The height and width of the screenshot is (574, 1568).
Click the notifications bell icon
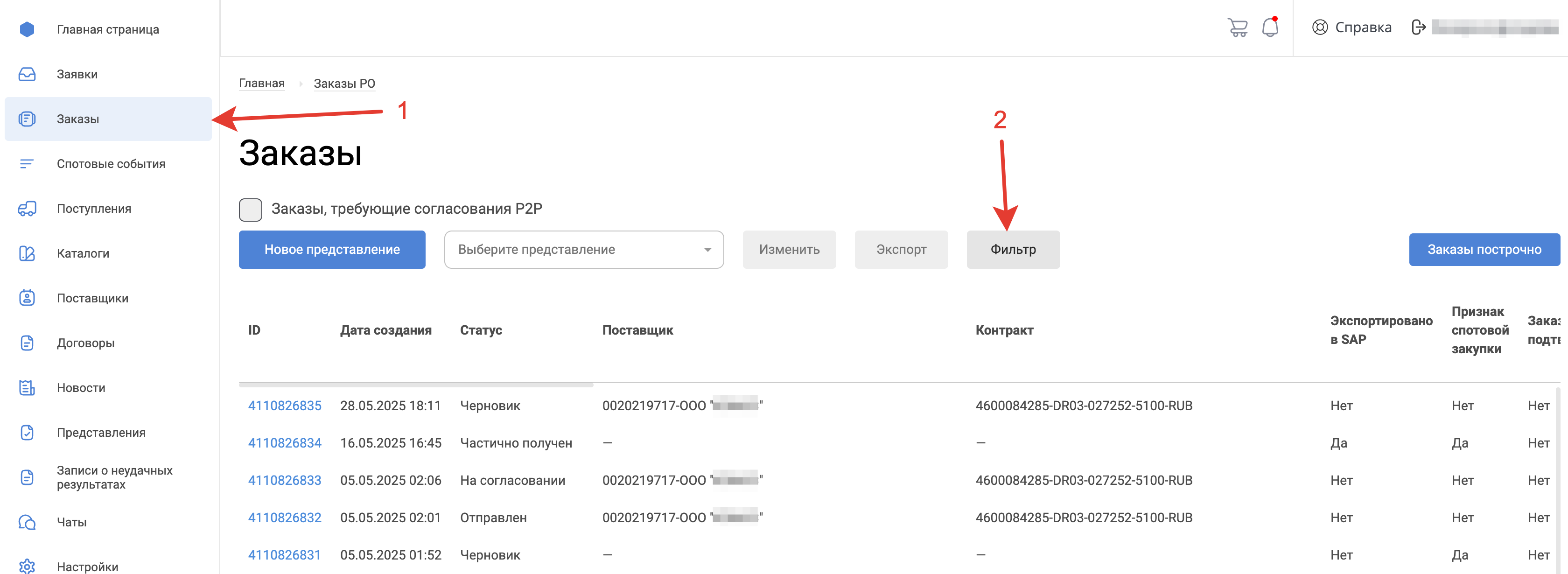pos(1270,28)
